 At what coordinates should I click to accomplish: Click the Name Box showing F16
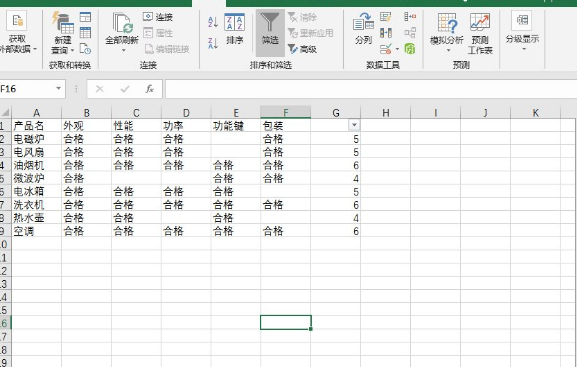(x=26, y=89)
